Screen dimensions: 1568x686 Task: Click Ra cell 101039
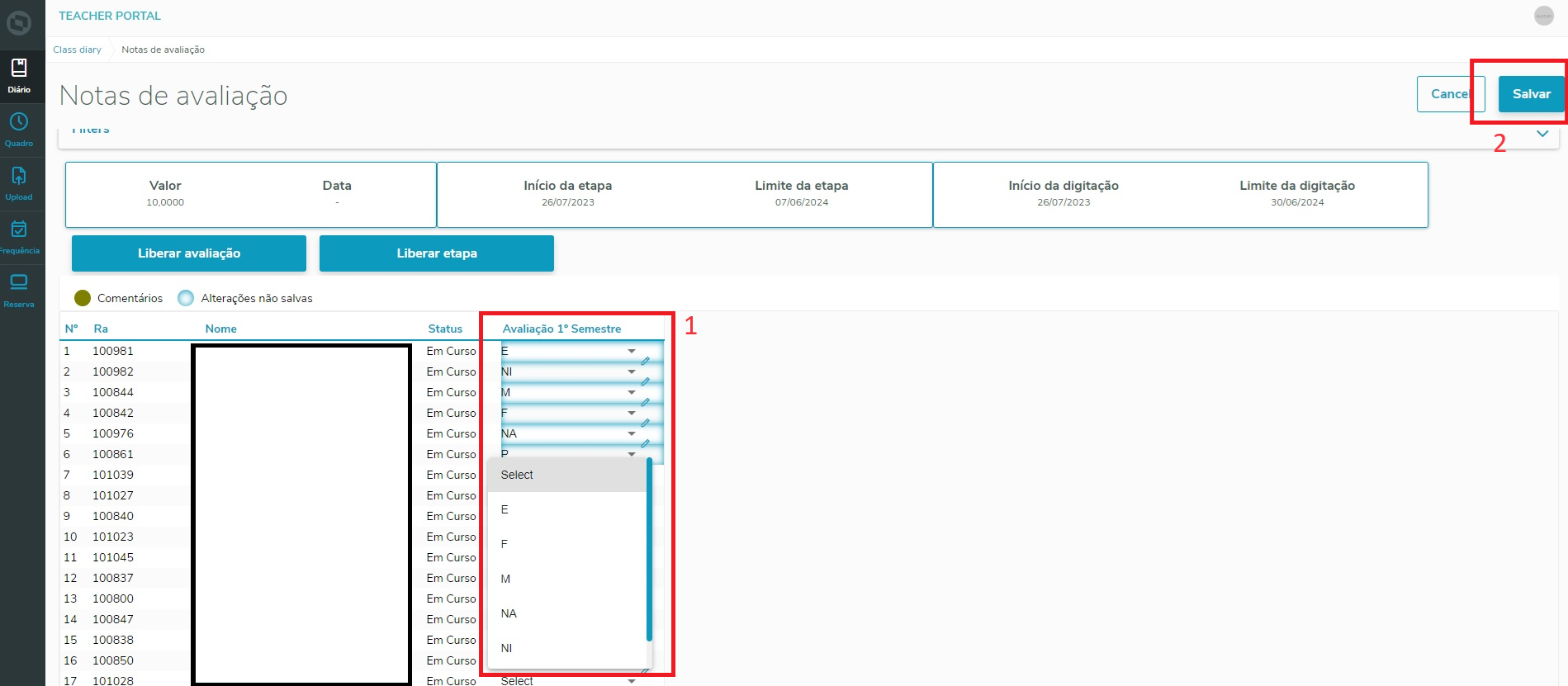113,475
